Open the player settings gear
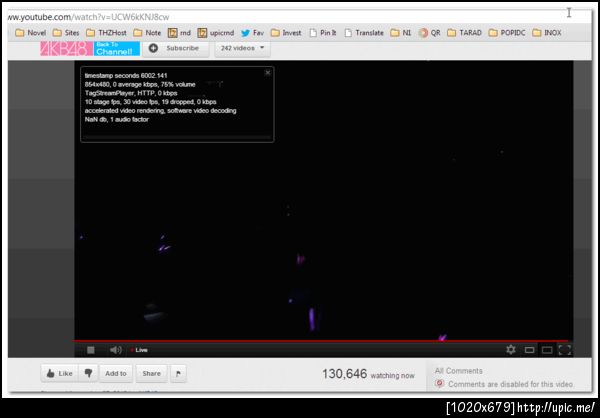This screenshot has height=418, width=600. coord(510,349)
